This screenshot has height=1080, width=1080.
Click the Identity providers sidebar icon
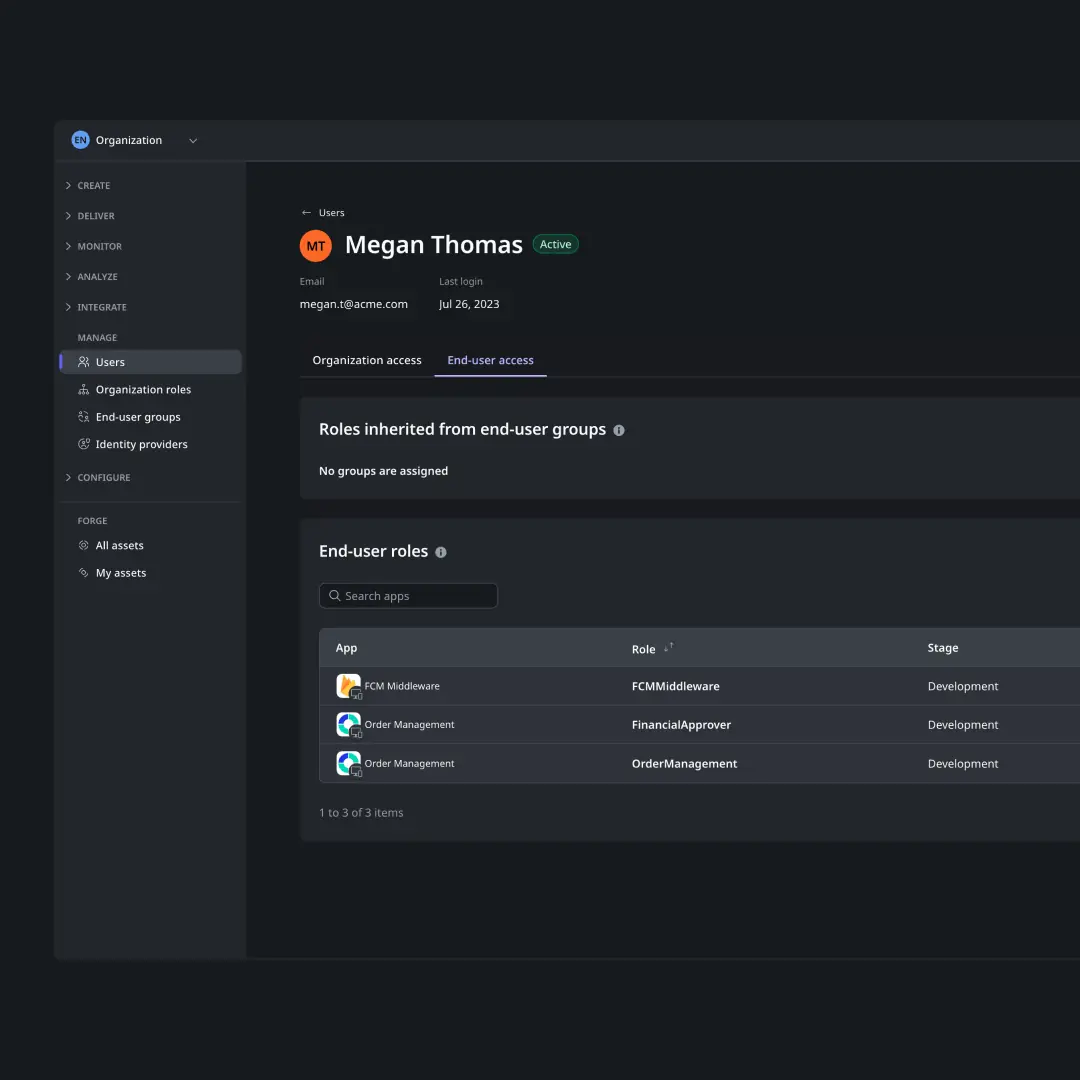(x=84, y=444)
